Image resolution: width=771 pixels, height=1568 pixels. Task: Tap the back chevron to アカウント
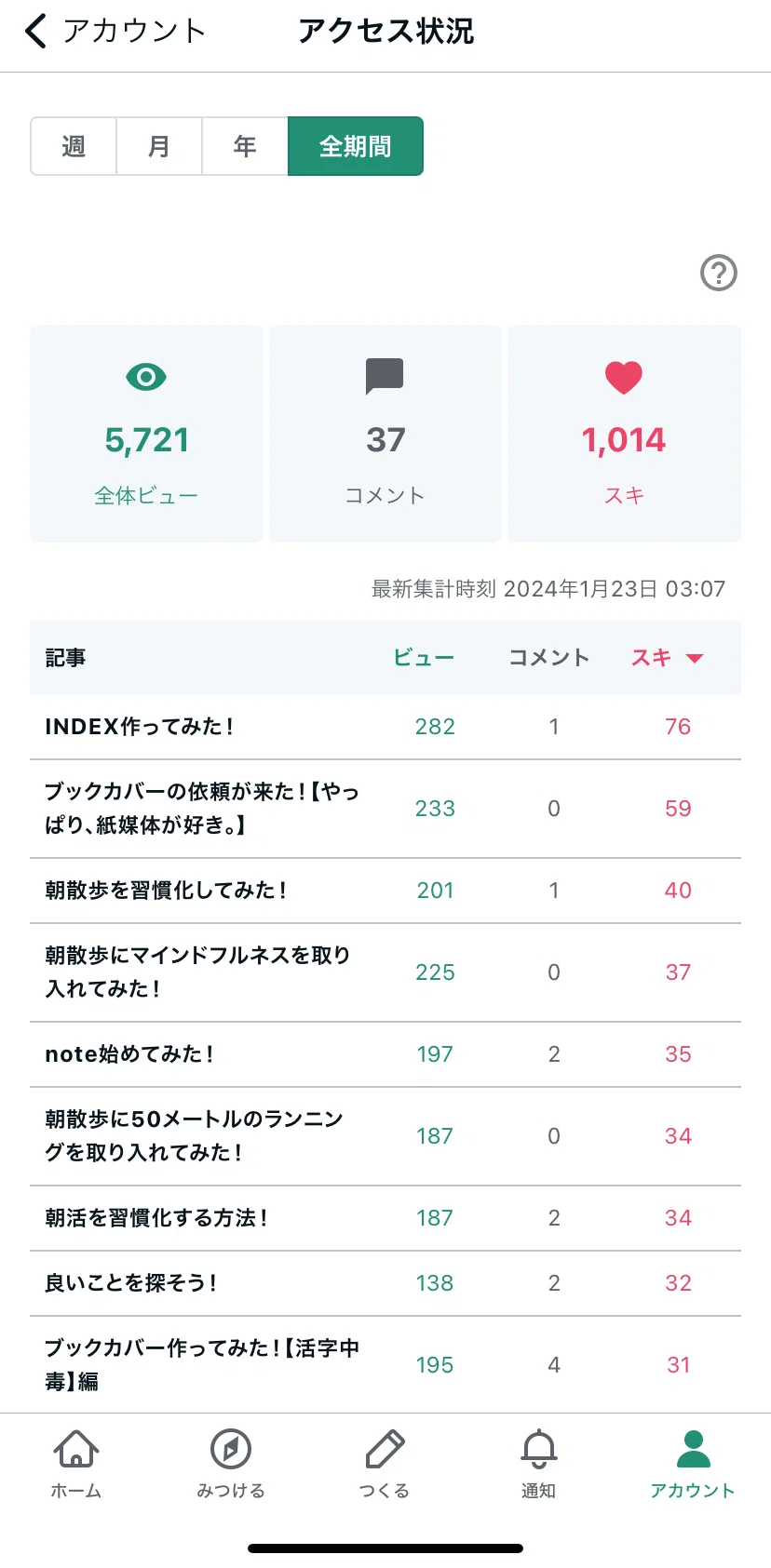tap(35, 31)
